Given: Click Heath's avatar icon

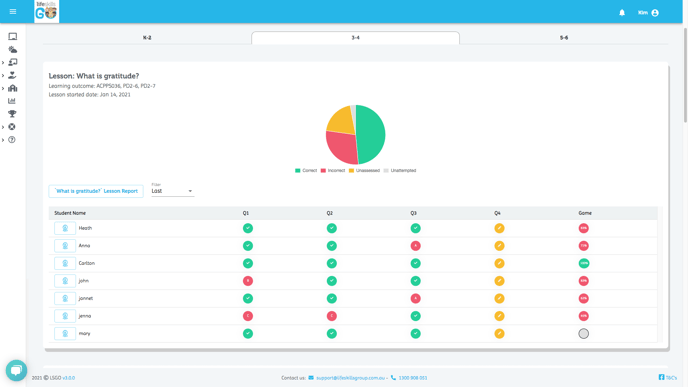Looking at the screenshot, I should click(65, 228).
